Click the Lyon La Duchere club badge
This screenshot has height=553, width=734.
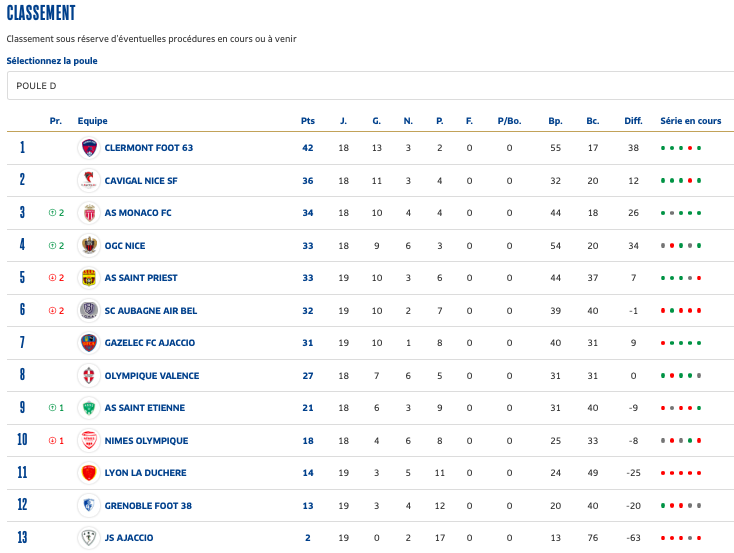[89, 473]
